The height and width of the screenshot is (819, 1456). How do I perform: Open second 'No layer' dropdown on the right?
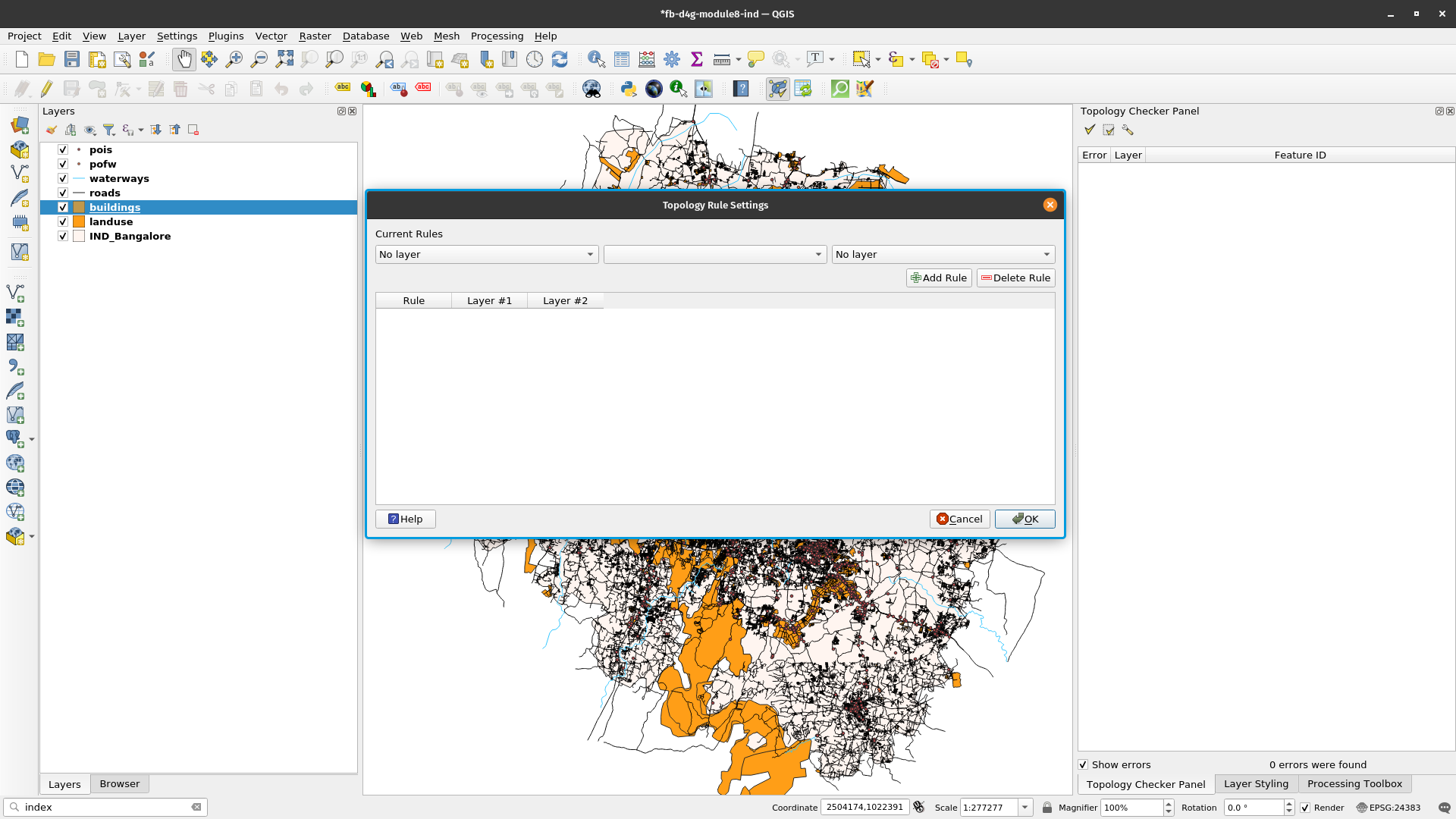943,254
